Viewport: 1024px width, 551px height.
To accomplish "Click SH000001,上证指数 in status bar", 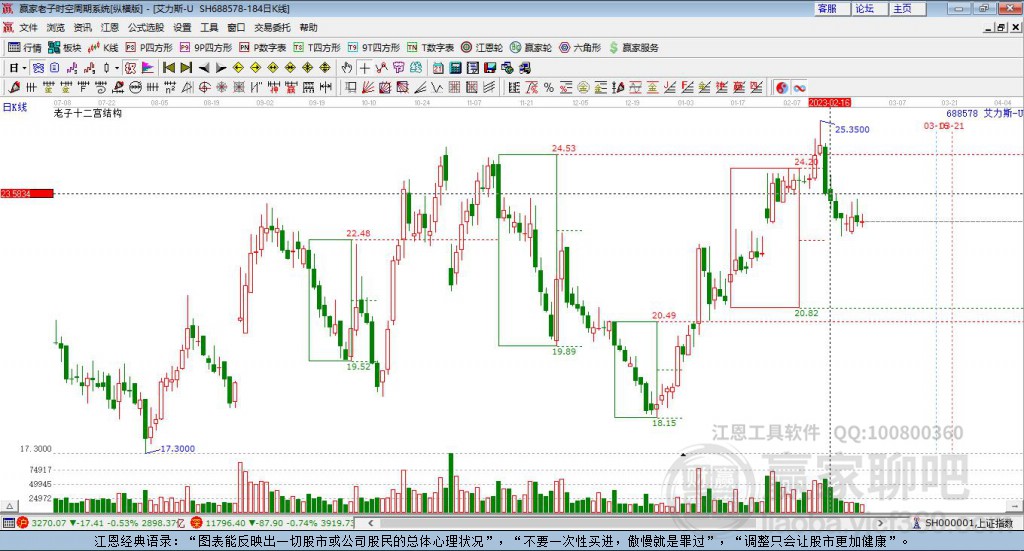I will pyautogui.click(x=969, y=523).
